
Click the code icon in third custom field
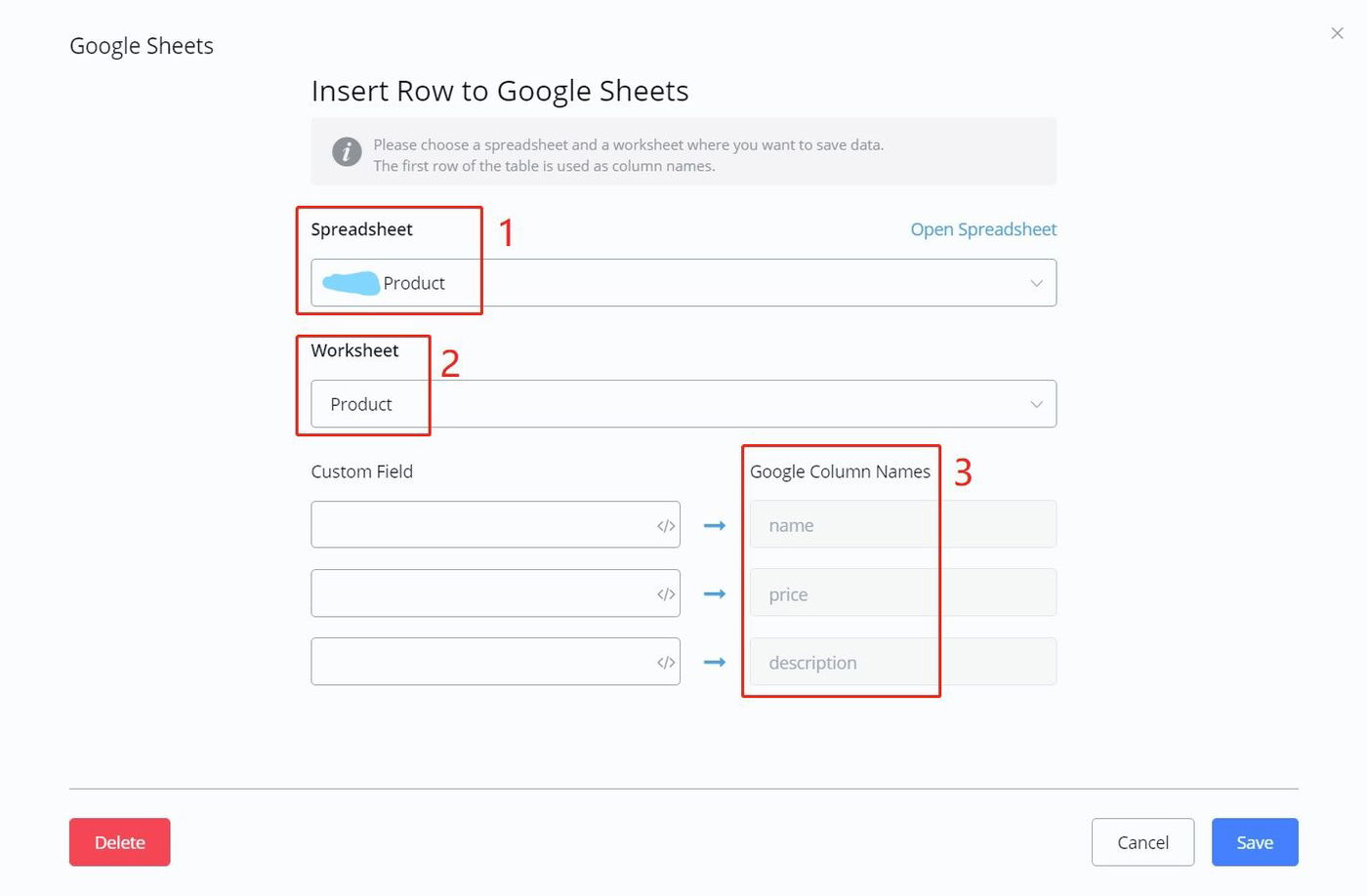tap(666, 663)
